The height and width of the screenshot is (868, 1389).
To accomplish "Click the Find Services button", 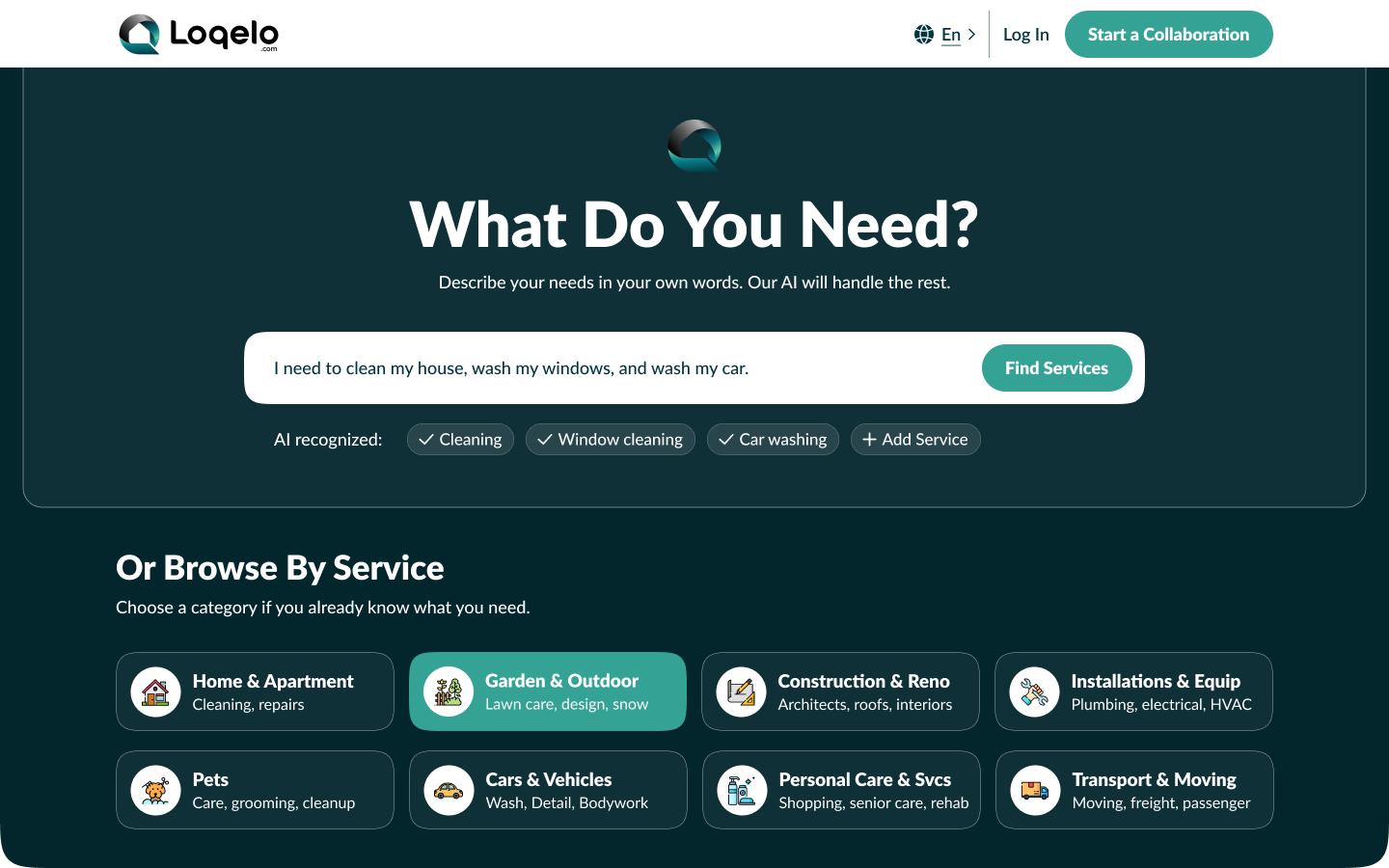I will [1056, 368].
